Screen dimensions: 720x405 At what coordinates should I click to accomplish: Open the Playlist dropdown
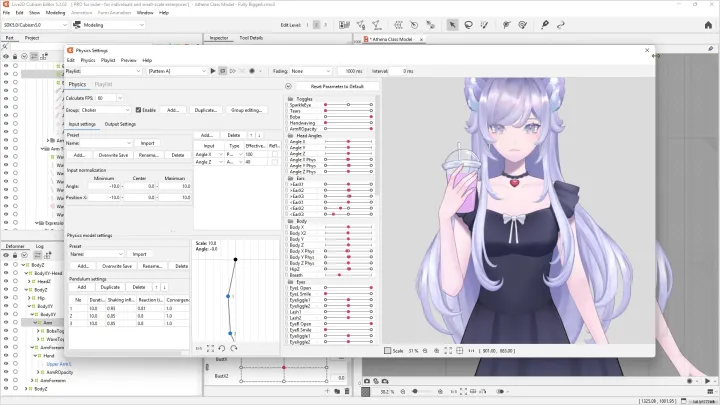112,71
